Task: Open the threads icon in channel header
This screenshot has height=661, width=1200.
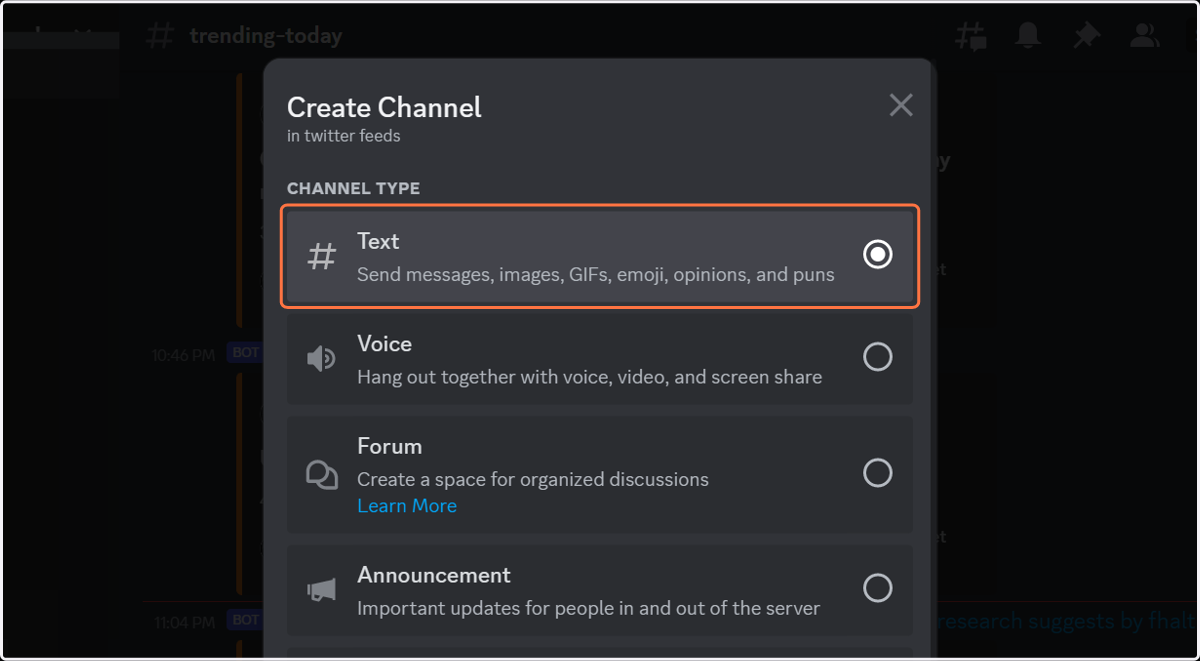Action: click(x=971, y=36)
